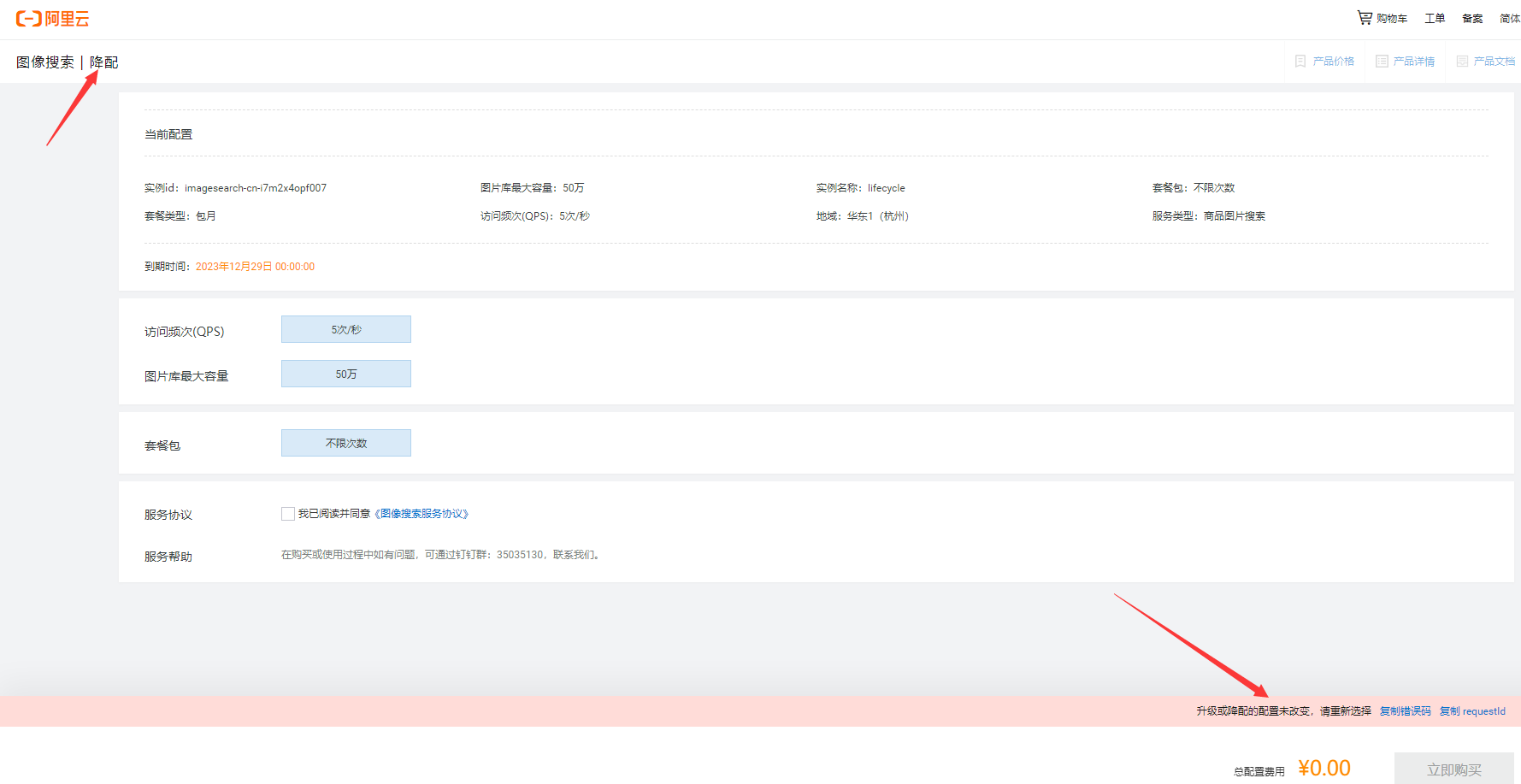Open the 备案 menu item

1472,18
